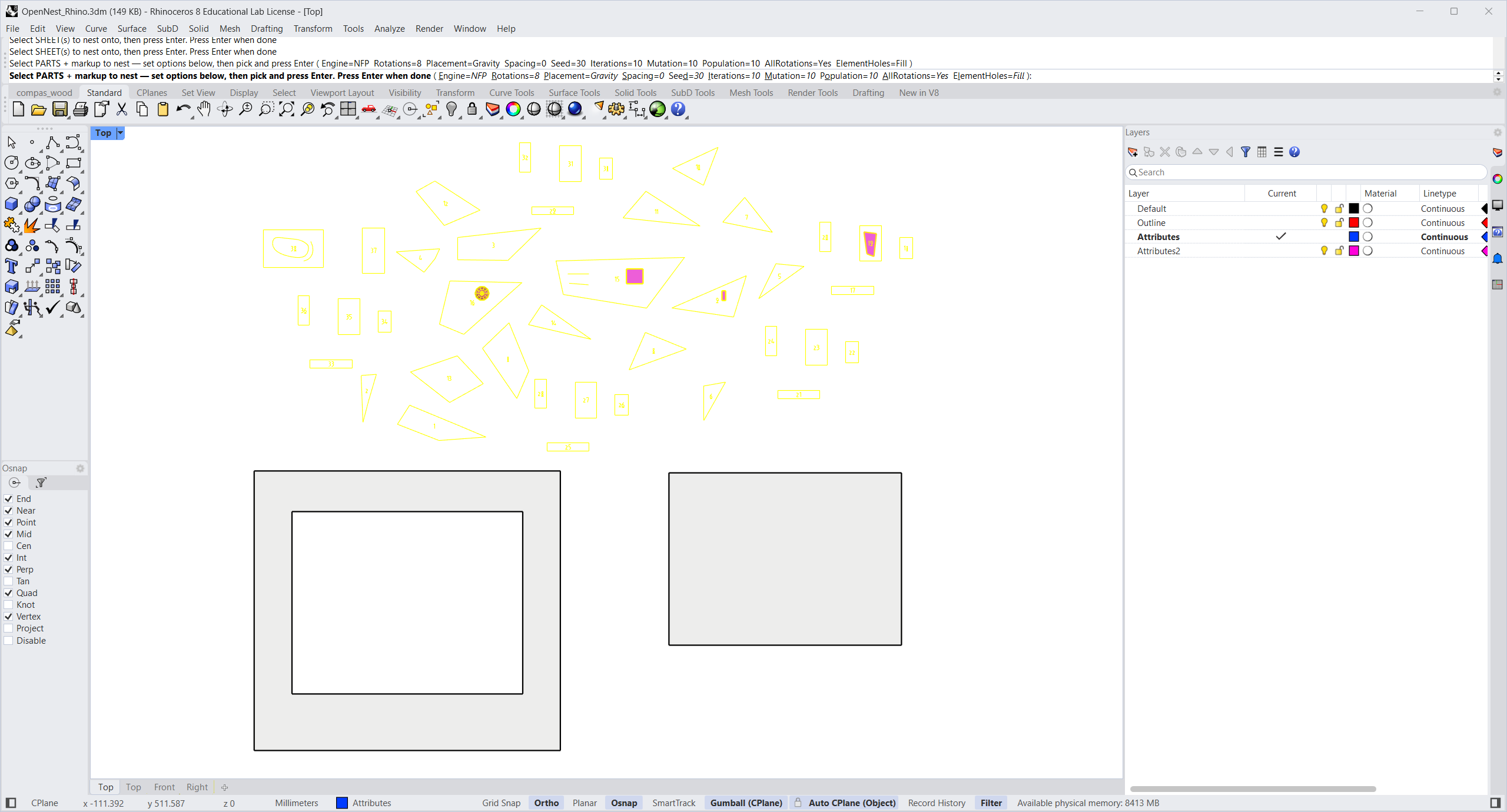Click the Array grid tool icon
Viewport: 1507px width, 812px height.
[52, 287]
